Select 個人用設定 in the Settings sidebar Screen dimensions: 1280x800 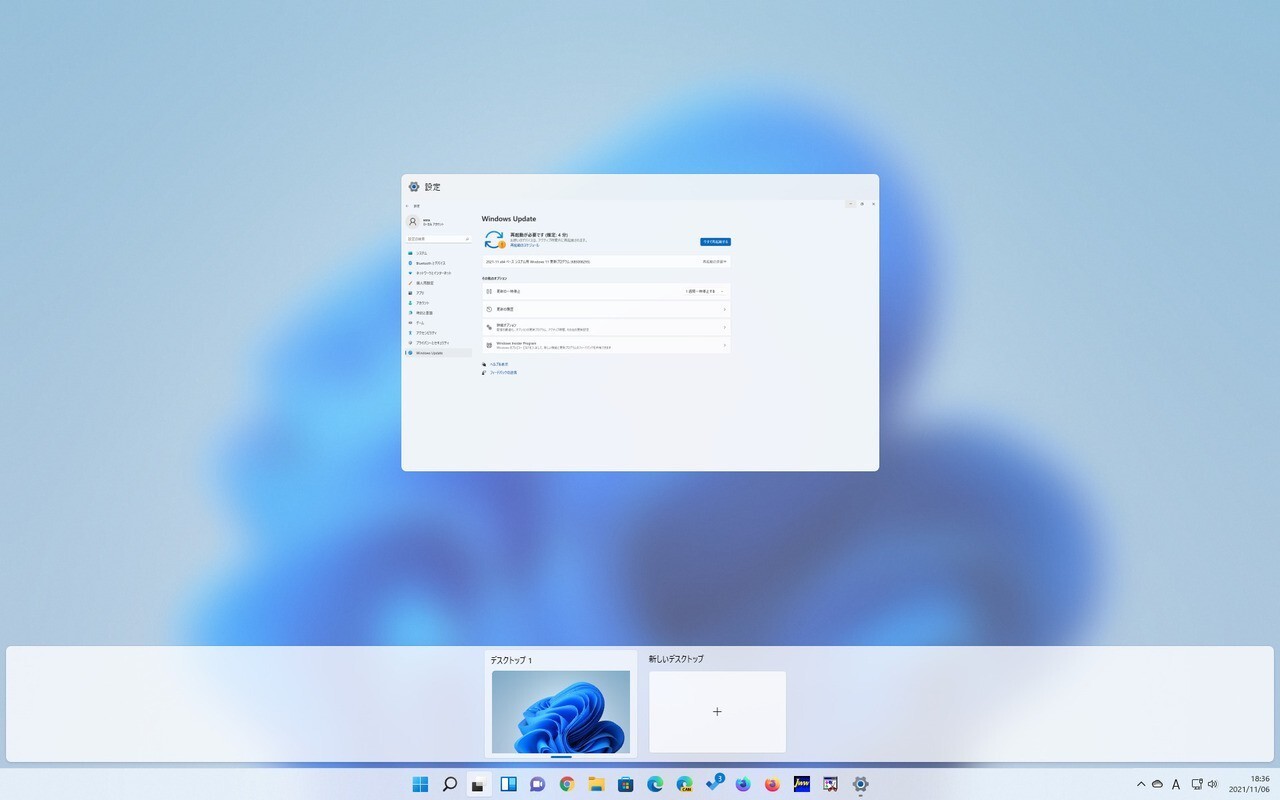438,283
